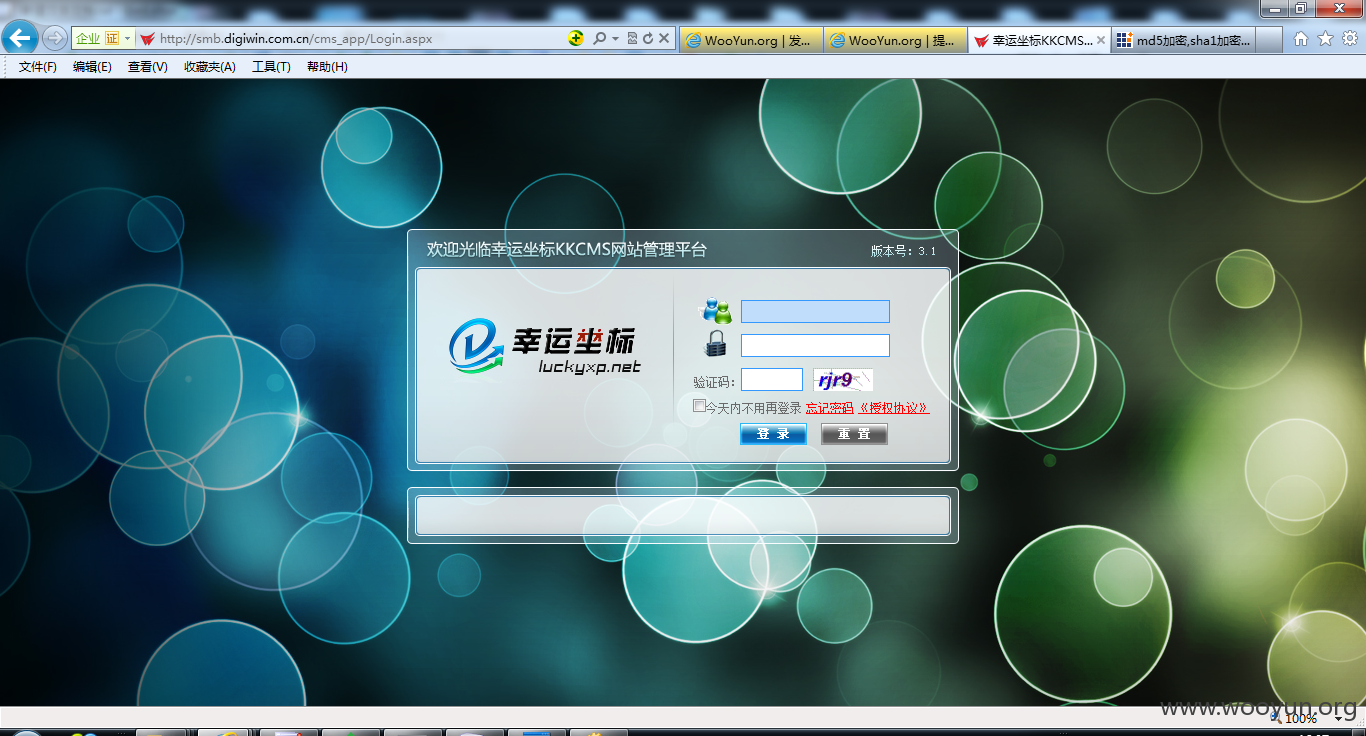The image size is (1366, 736).
Task: Stop loading with the X icon
Action: [x=664, y=38]
